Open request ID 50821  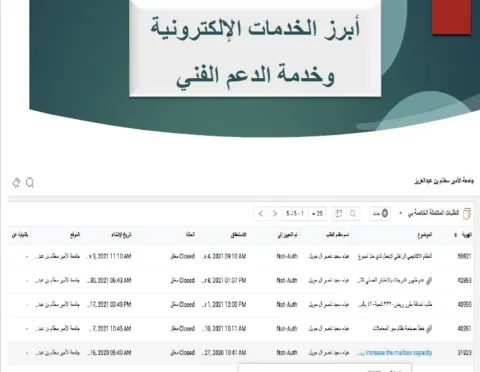coord(465,256)
